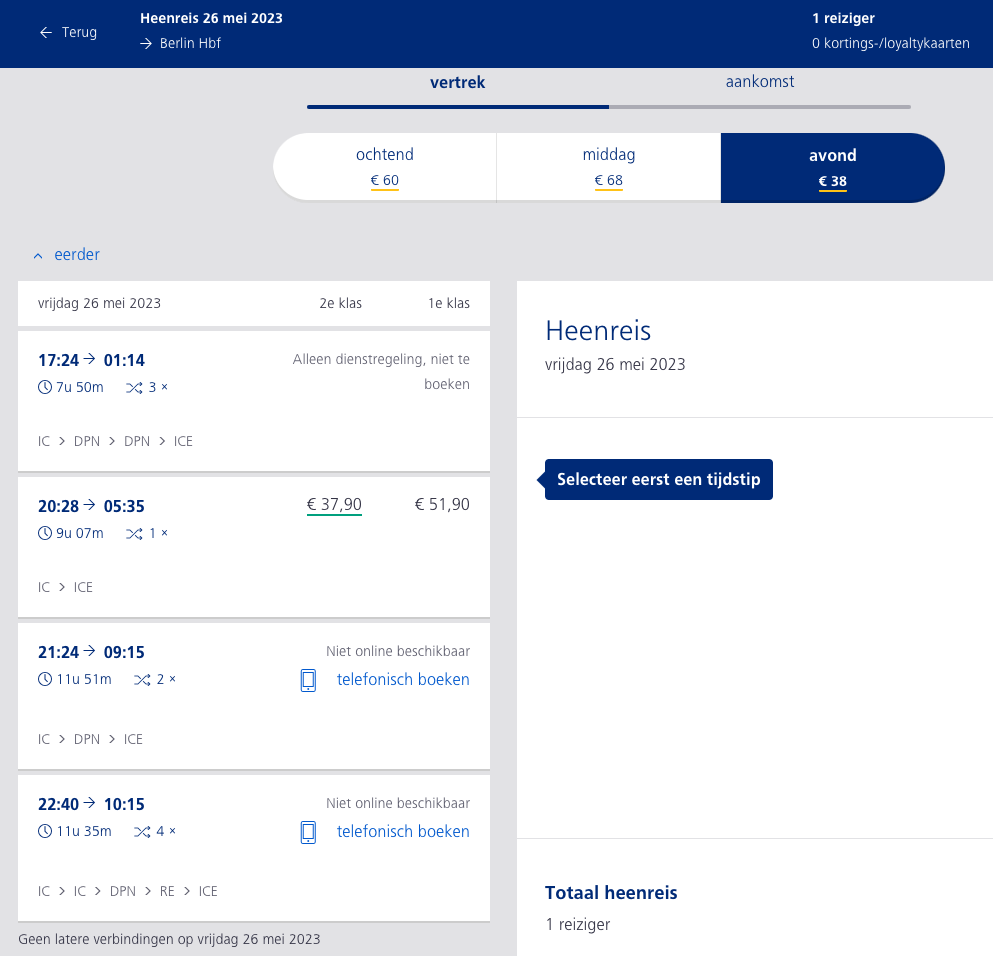
Task: Choose the 1st class fare € 51,90
Action: (441, 505)
